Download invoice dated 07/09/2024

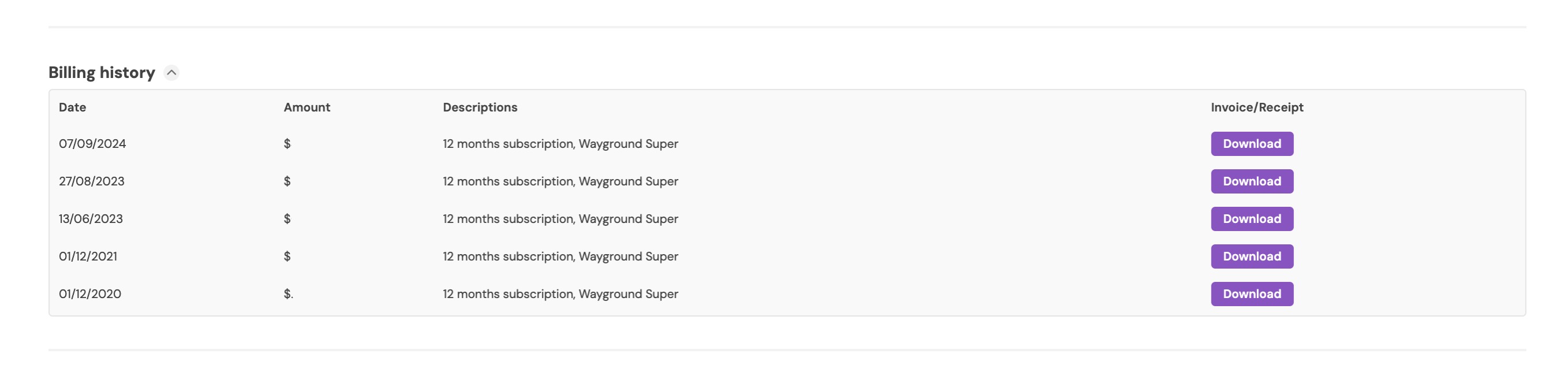coord(1252,144)
